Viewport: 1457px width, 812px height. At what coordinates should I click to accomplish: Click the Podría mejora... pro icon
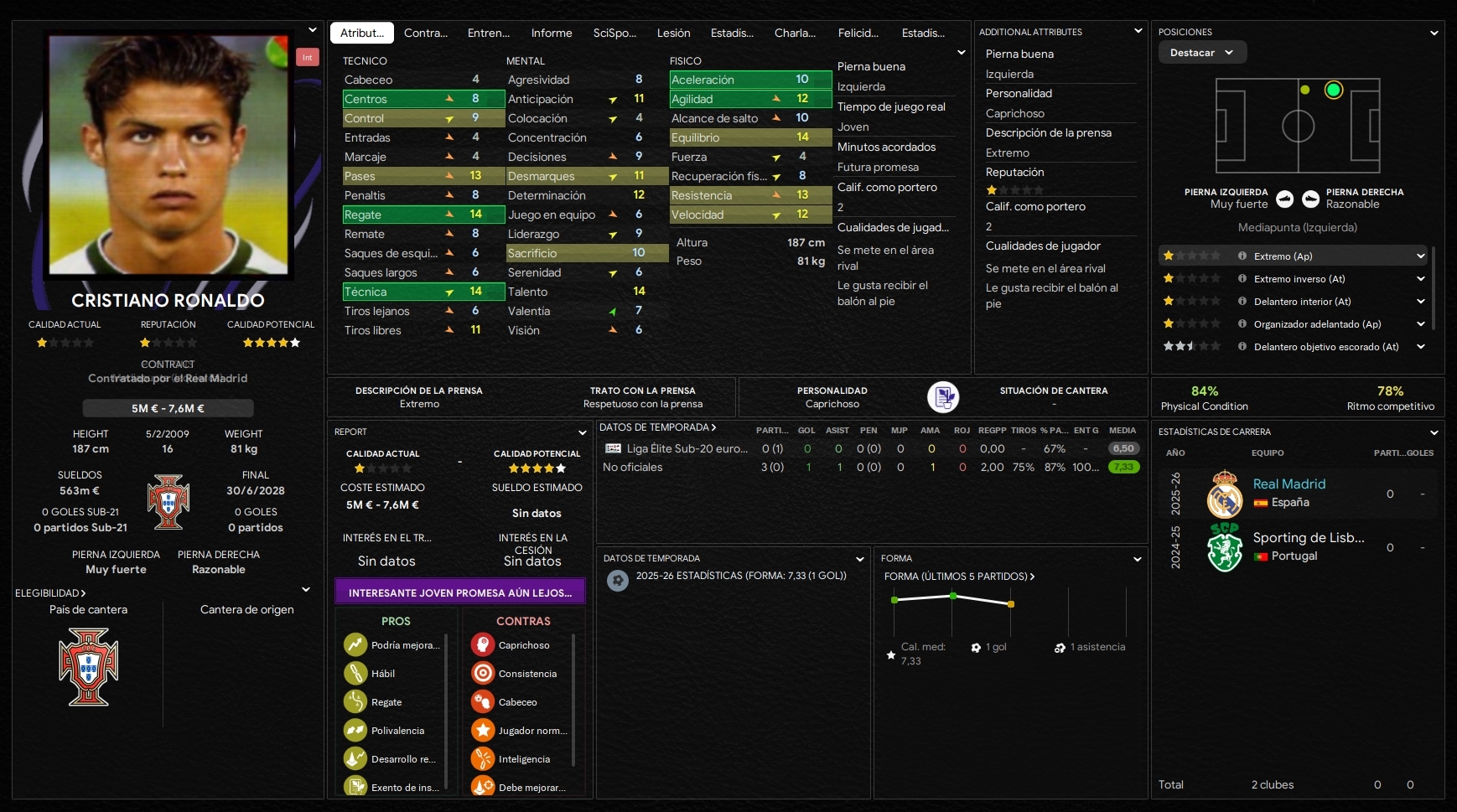(356, 644)
